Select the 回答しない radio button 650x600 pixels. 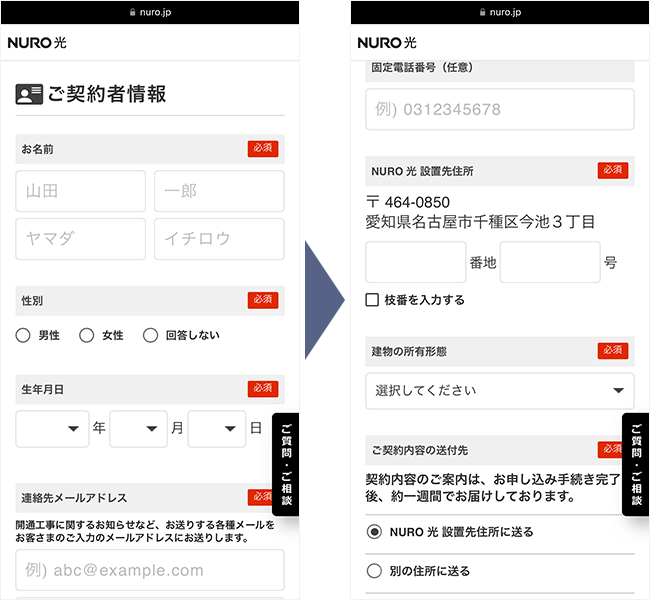(150, 335)
